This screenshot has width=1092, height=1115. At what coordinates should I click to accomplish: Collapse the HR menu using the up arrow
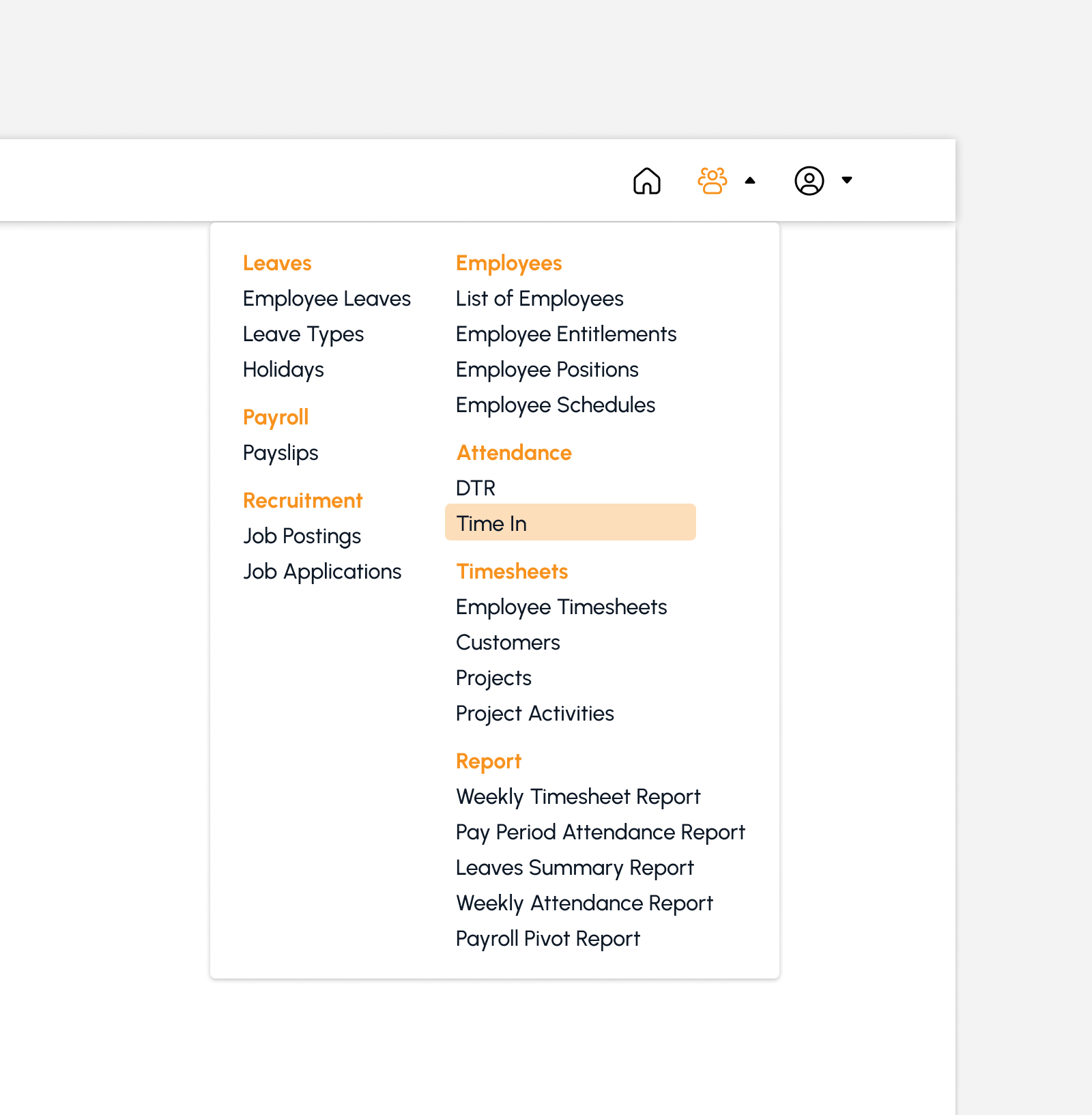pos(750,181)
